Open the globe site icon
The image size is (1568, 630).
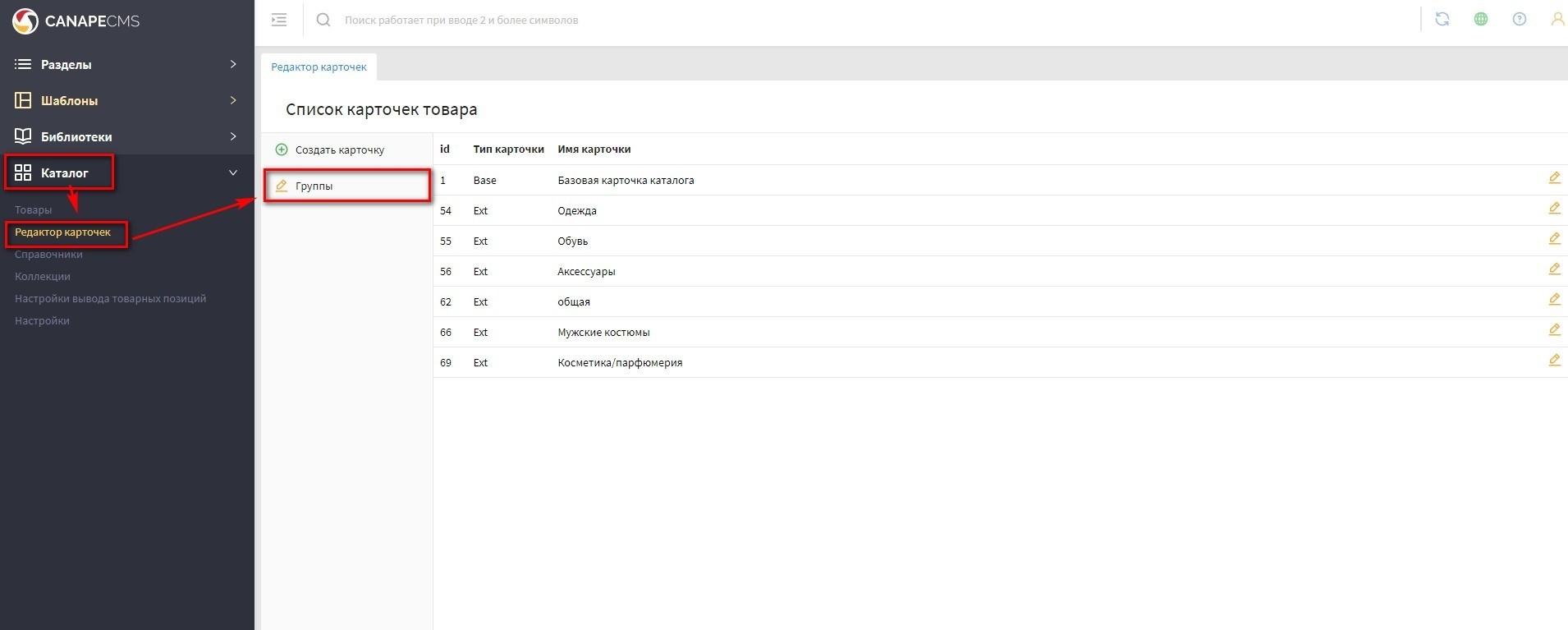click(1480, 19)
